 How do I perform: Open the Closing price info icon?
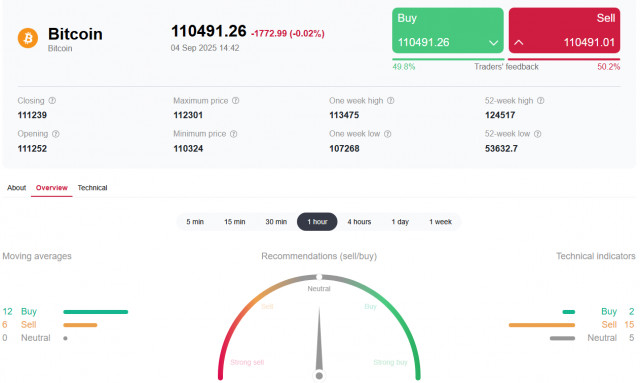52,100
